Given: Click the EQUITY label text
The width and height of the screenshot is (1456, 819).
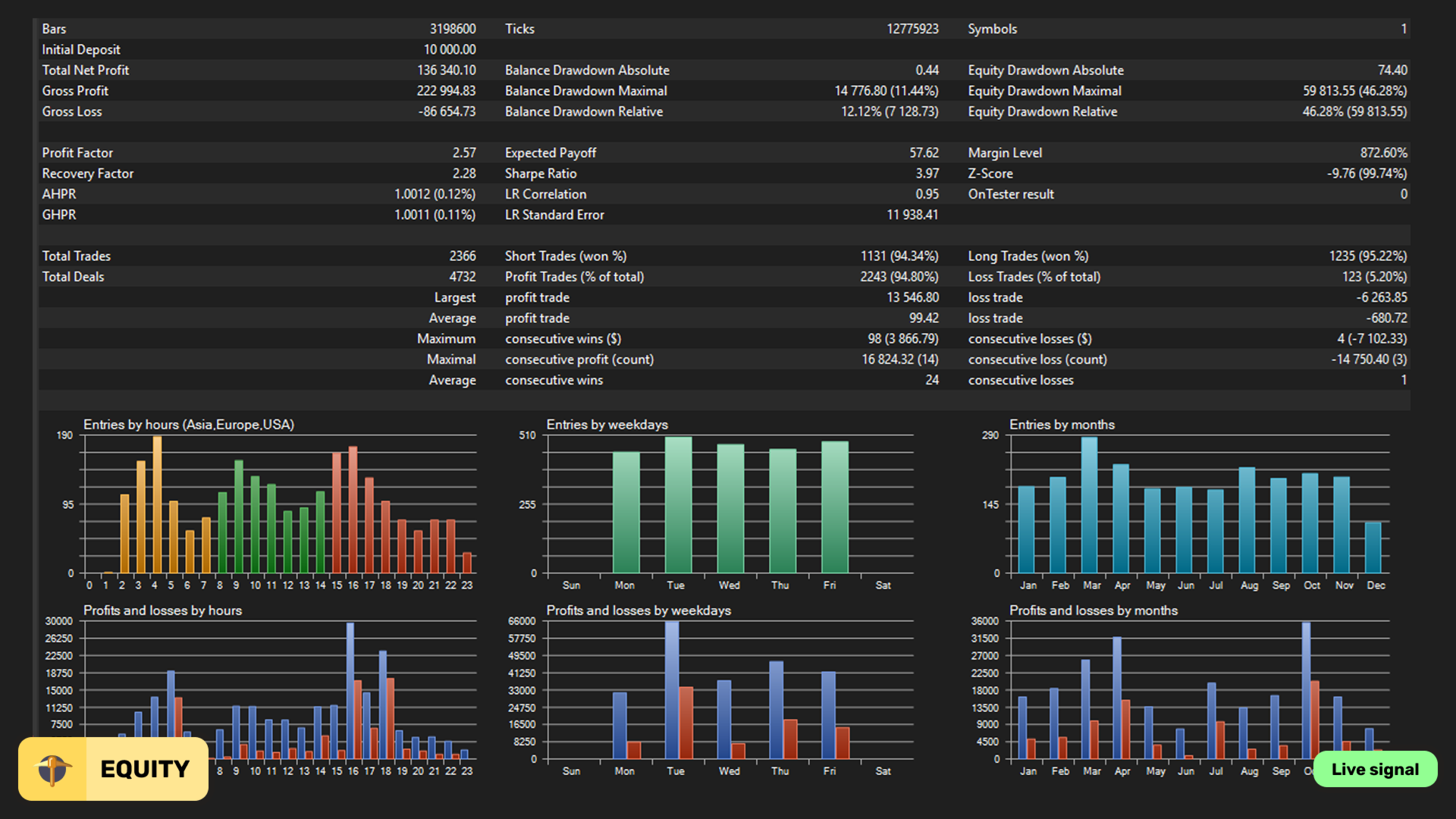Looking at the screenshot, I should [145, 769].
